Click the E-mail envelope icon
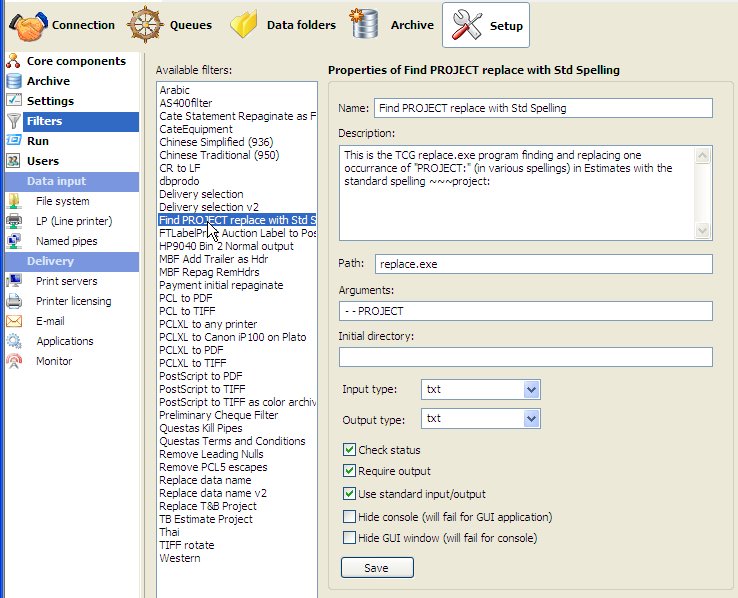The height and width of the screenshot is (598, 738). pyautogui.click(x=14, y=321)
